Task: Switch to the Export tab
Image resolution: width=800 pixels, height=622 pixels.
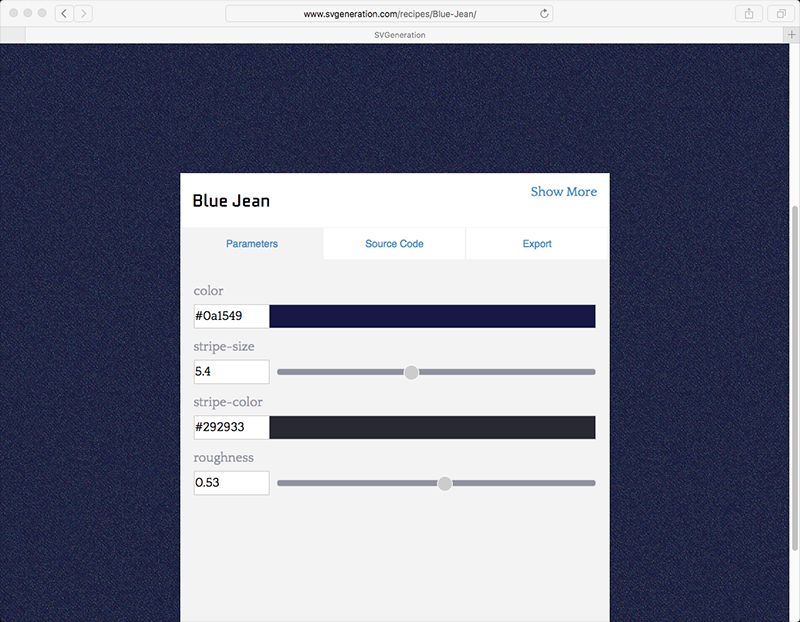Action: [x=537, y=244]
